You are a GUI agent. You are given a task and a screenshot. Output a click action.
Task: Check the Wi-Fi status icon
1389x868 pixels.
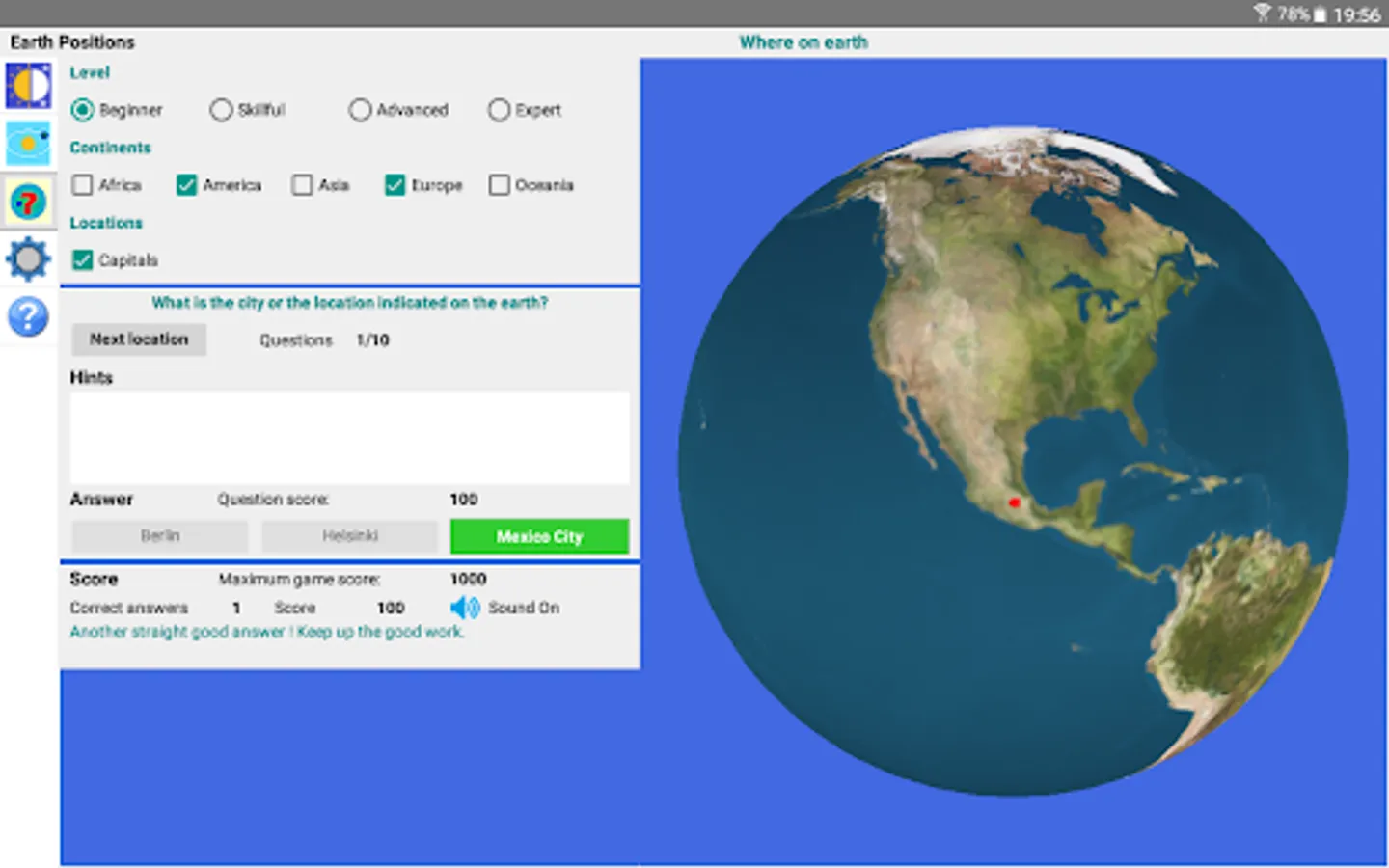(1262, 14)
